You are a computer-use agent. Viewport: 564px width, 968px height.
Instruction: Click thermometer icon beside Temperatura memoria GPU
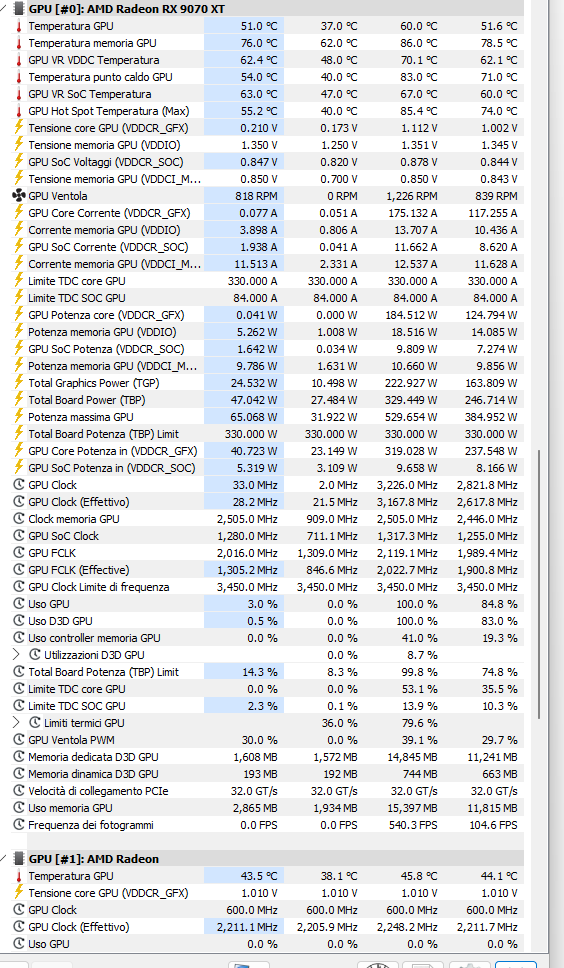click(19, 43)
